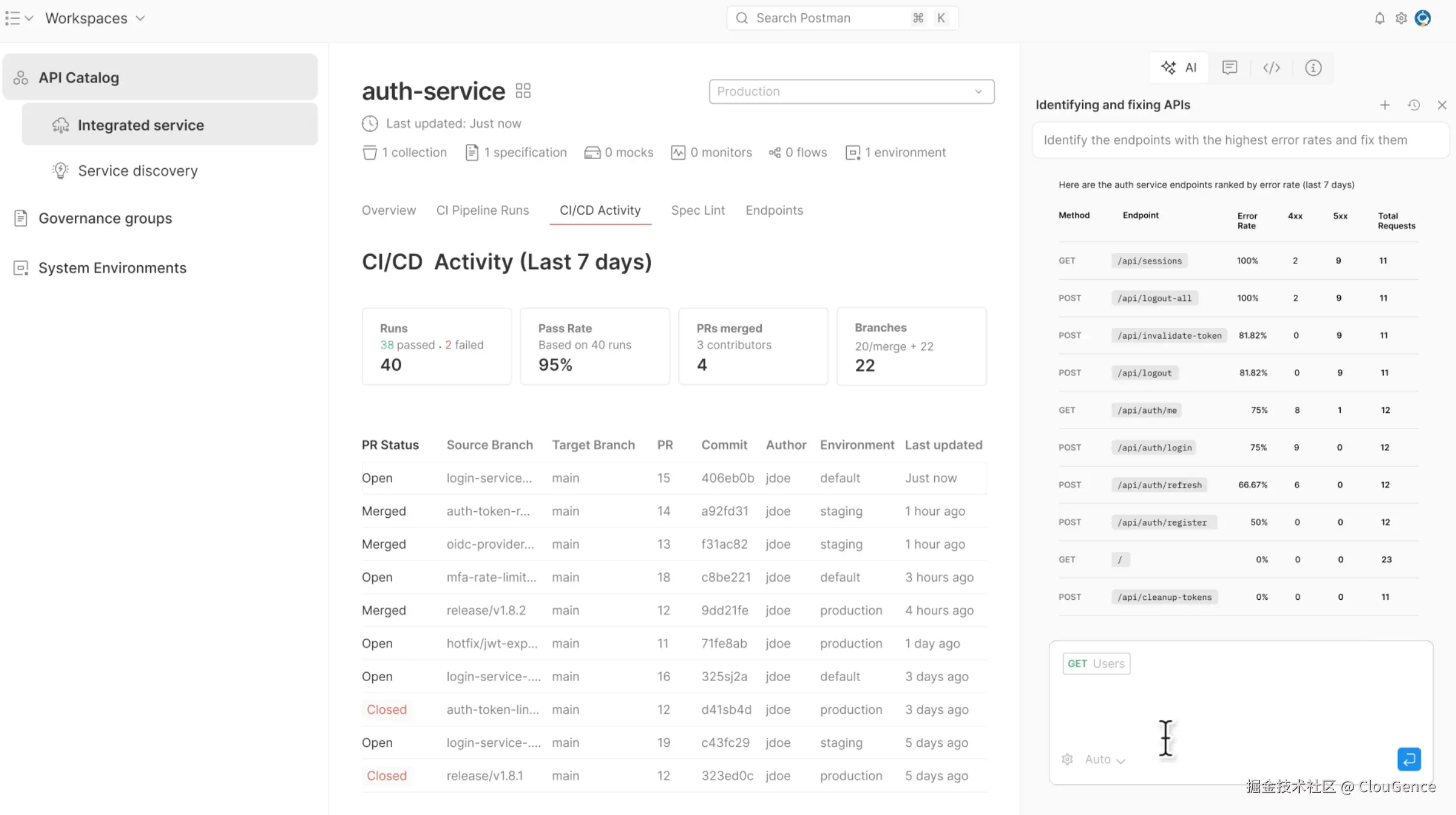Switch to the Endpoints tab
This screenshot has height=815, width=1456.
(x=774, y=210)
